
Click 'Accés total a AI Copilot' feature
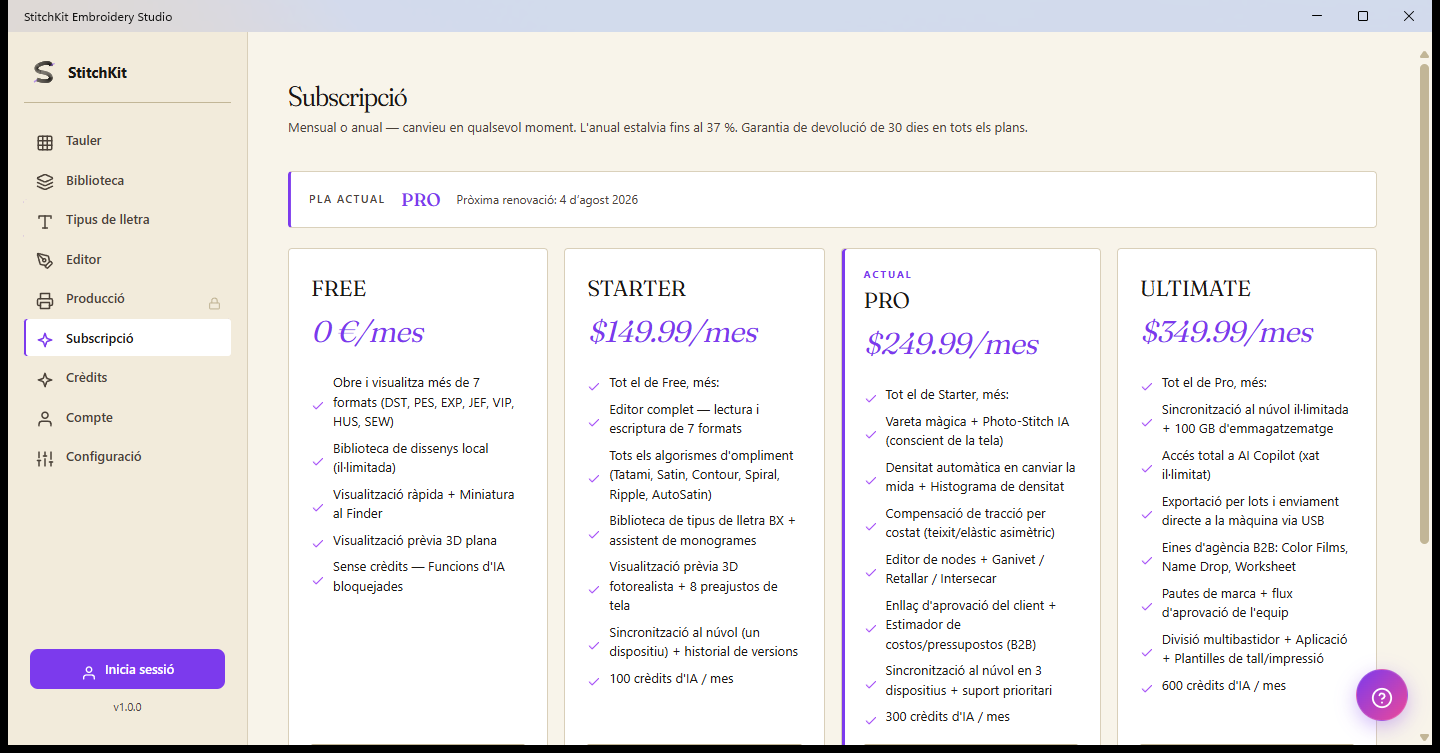[1241, 465]
